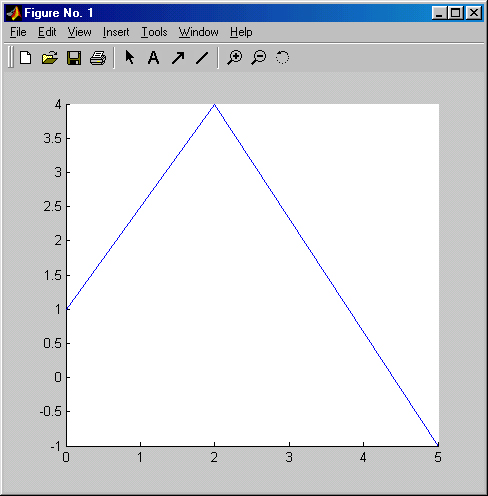Enable the Zoom In magnifier tool
The width and height of the screenshot is (488, 496).
click(x=235, y=57)
